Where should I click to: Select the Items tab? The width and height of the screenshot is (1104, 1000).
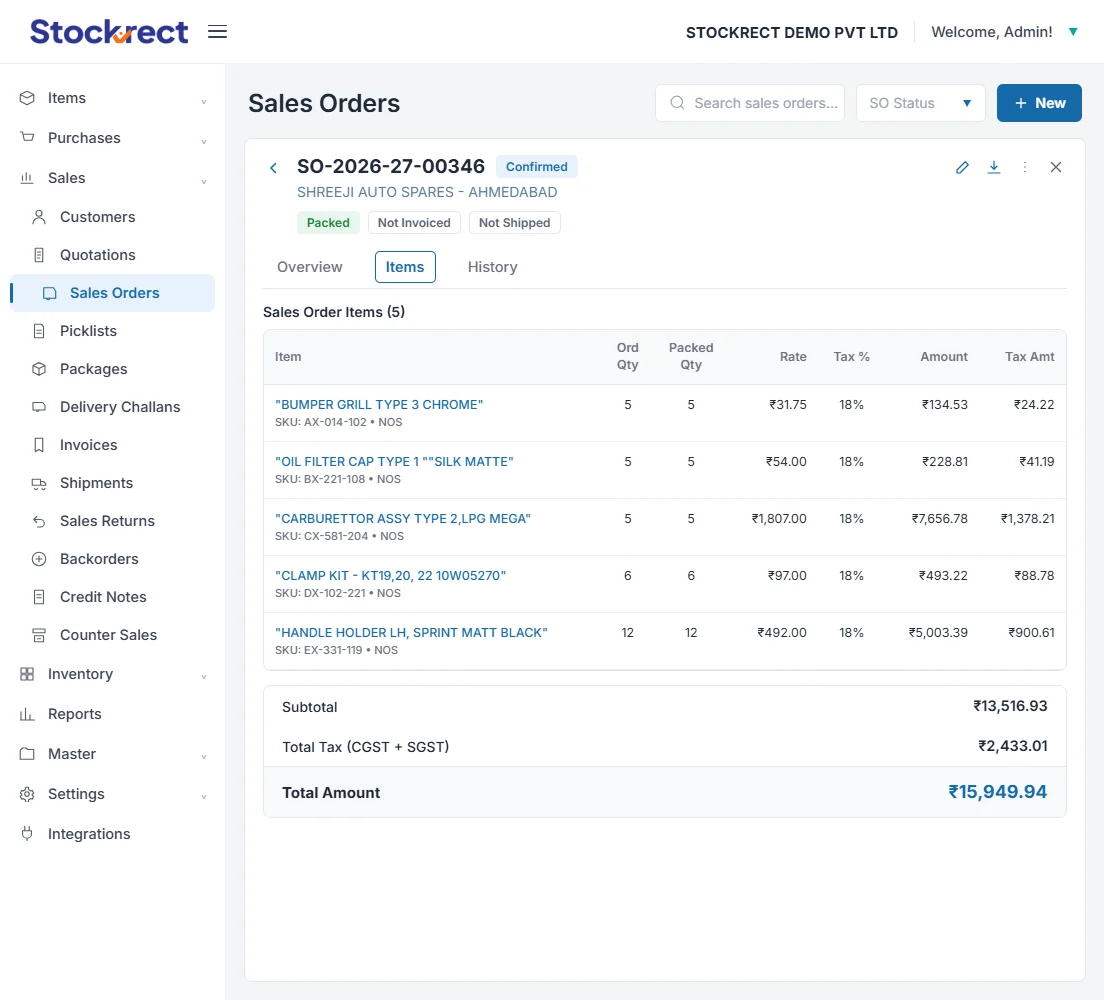point(405,267)
